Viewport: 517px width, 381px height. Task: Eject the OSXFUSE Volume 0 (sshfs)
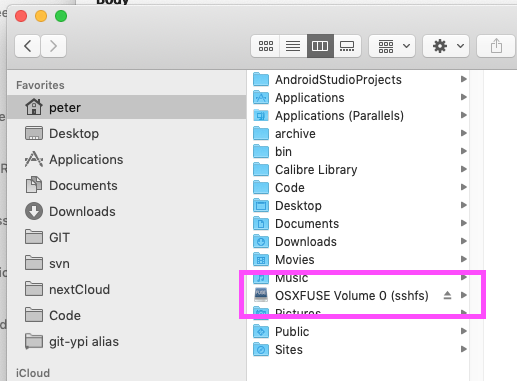point(447,295)
